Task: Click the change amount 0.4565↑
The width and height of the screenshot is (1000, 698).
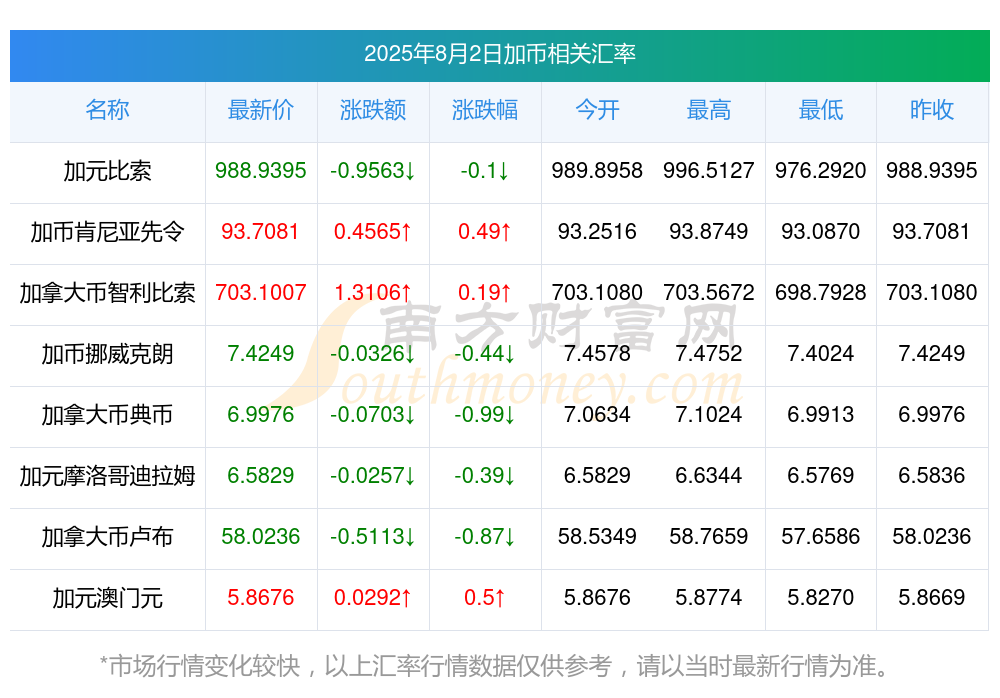Action: [x=373, y=232]
